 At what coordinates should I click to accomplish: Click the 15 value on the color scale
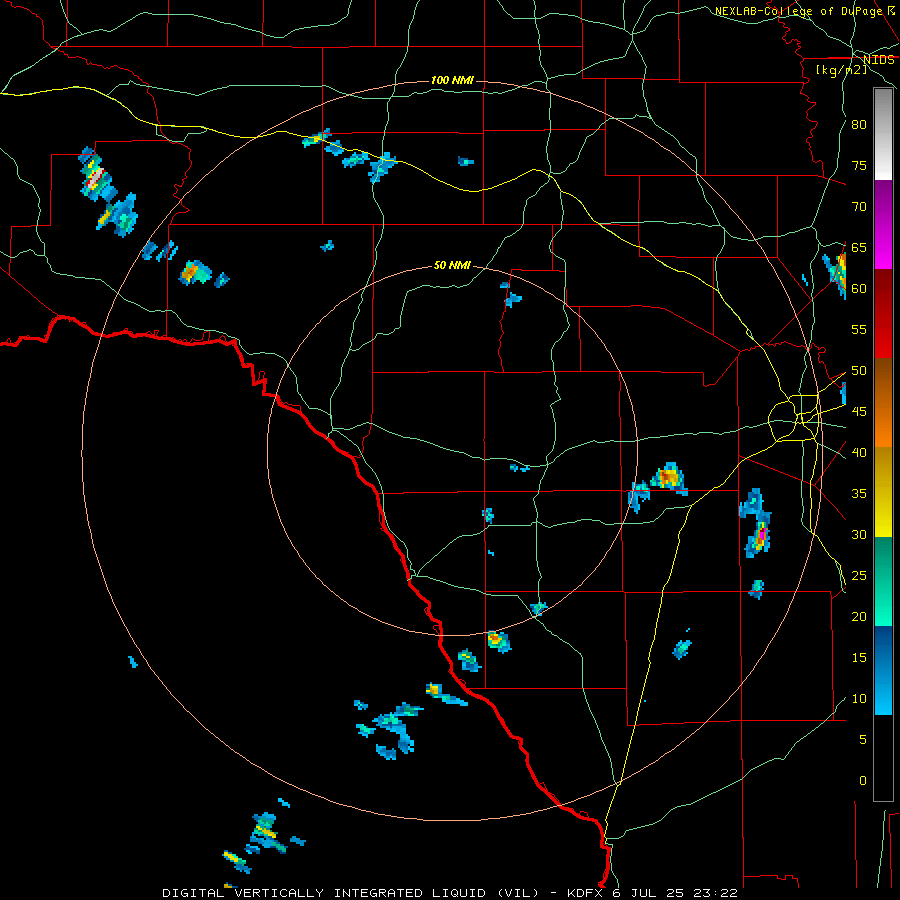pos(859,658)
